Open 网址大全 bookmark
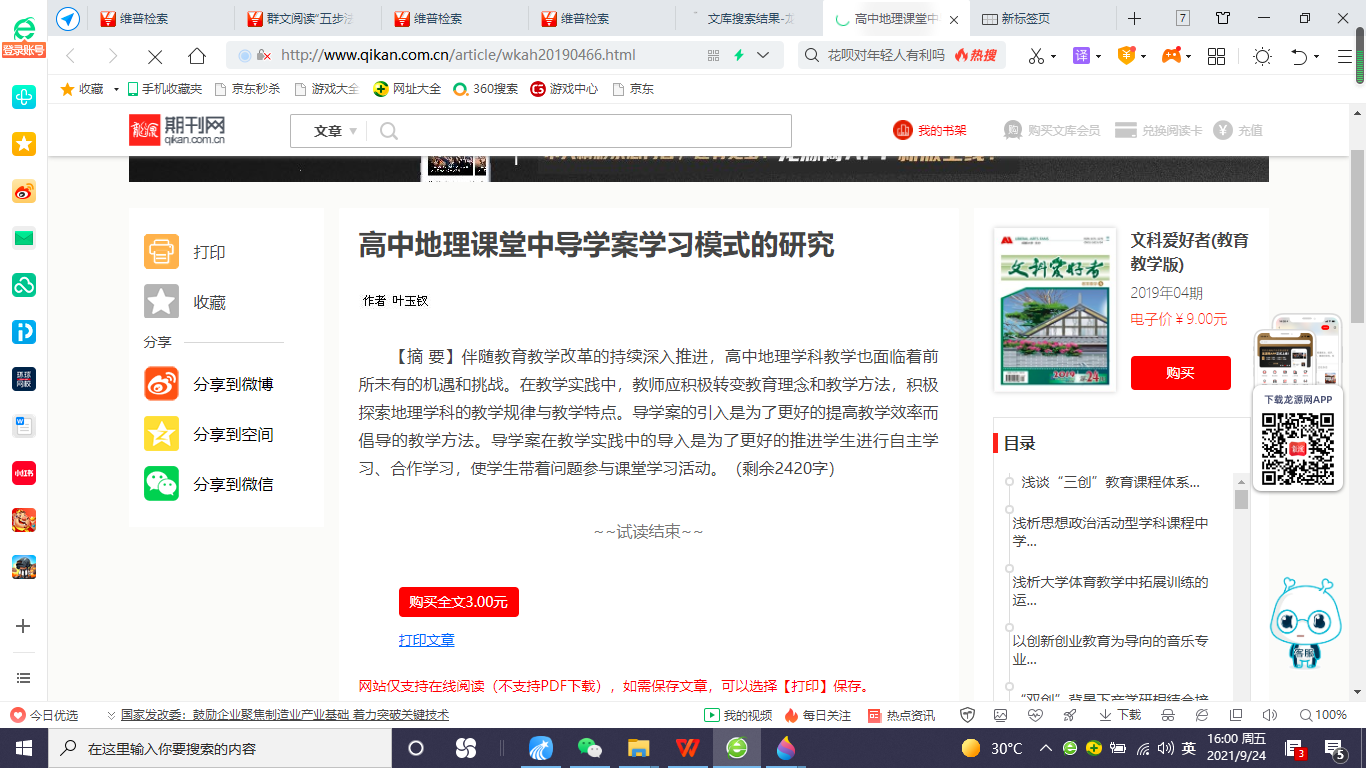Image resolution: width=1366 pixels, height=768 pixels. pos(407,89)
